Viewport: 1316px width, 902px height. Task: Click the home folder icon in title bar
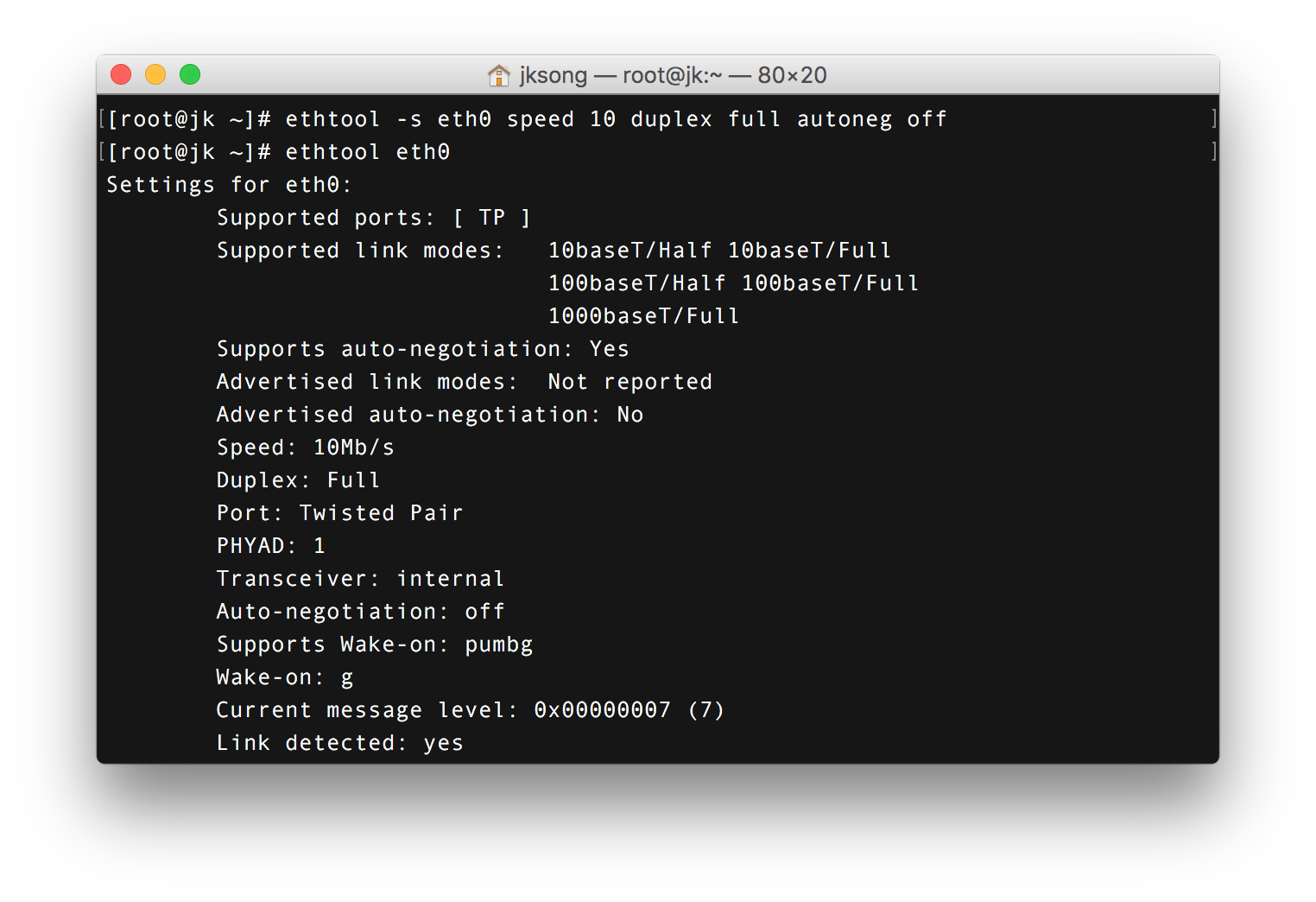(x=499, y=75)
